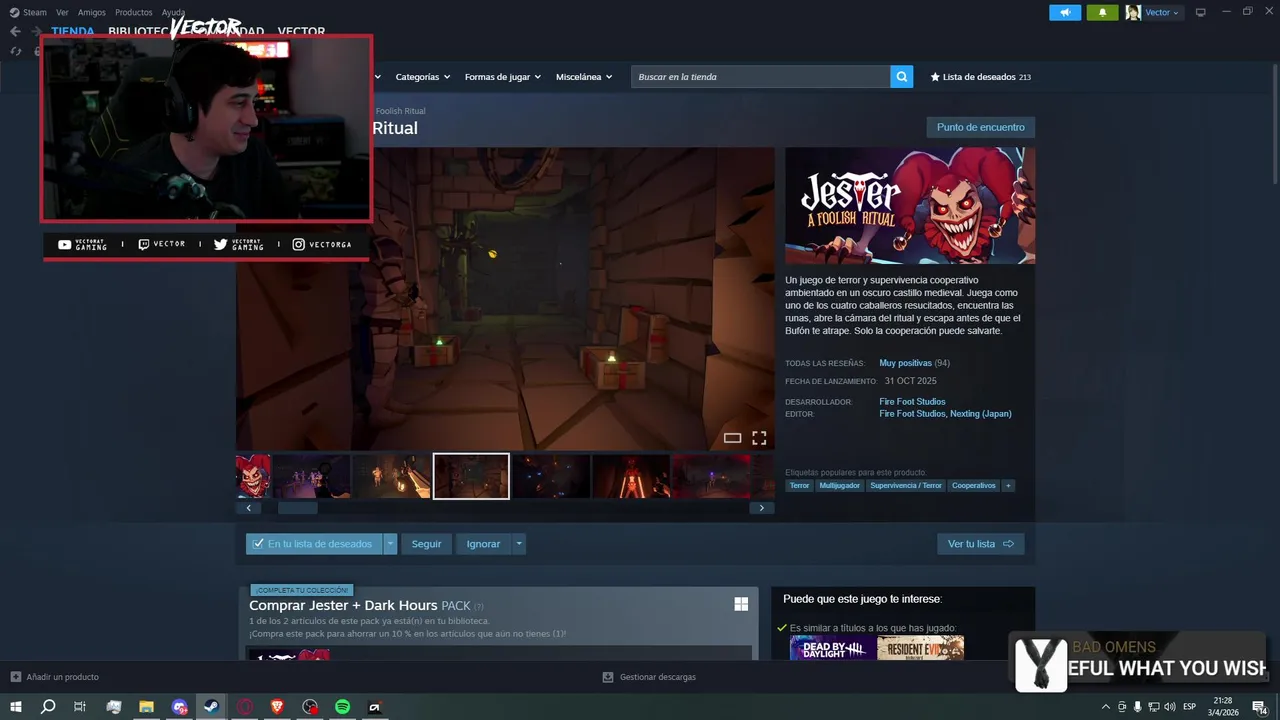Open Discord from the taskbar
1280x720 pixels.
coord(179,707)
